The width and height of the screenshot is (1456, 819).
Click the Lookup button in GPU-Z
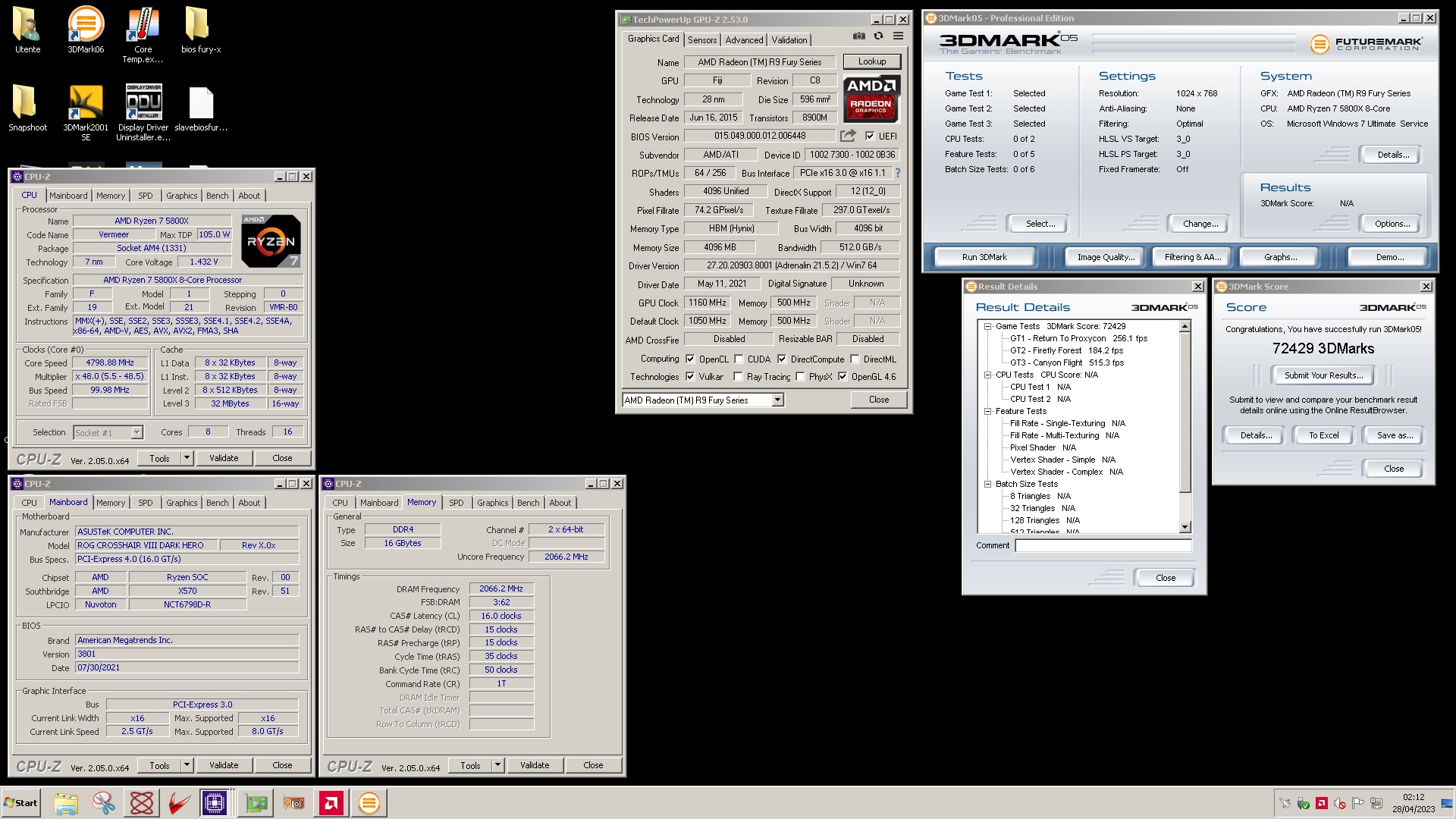[x=871, y=61]
